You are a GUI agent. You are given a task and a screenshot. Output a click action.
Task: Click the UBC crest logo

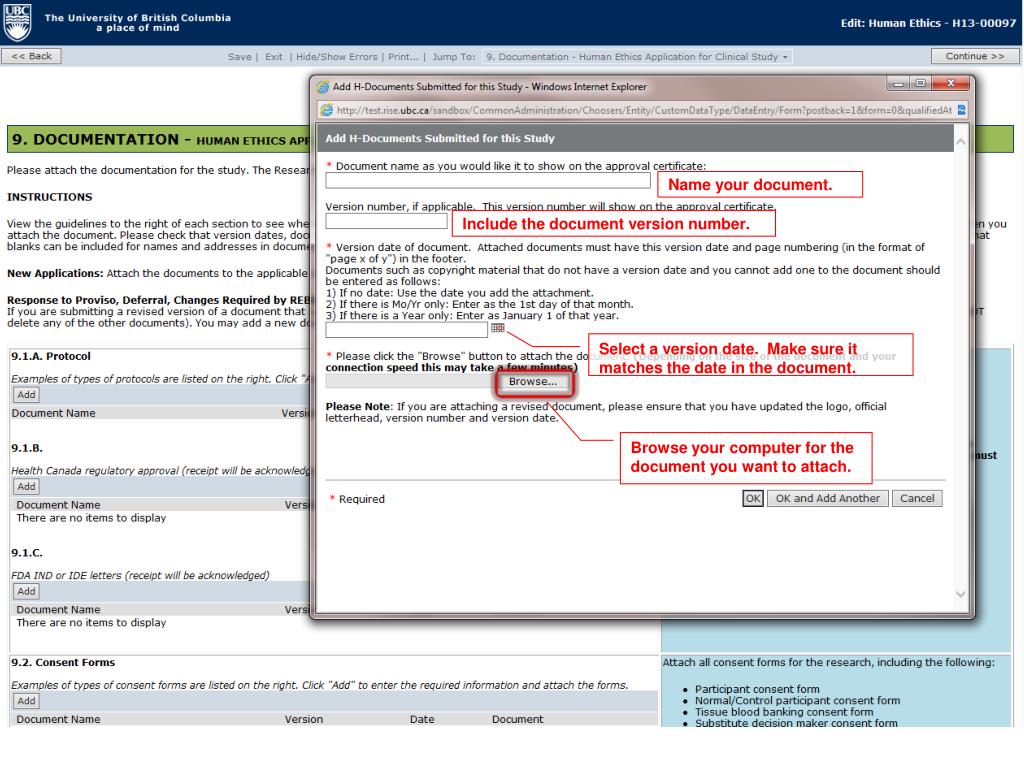pos(17,22)
